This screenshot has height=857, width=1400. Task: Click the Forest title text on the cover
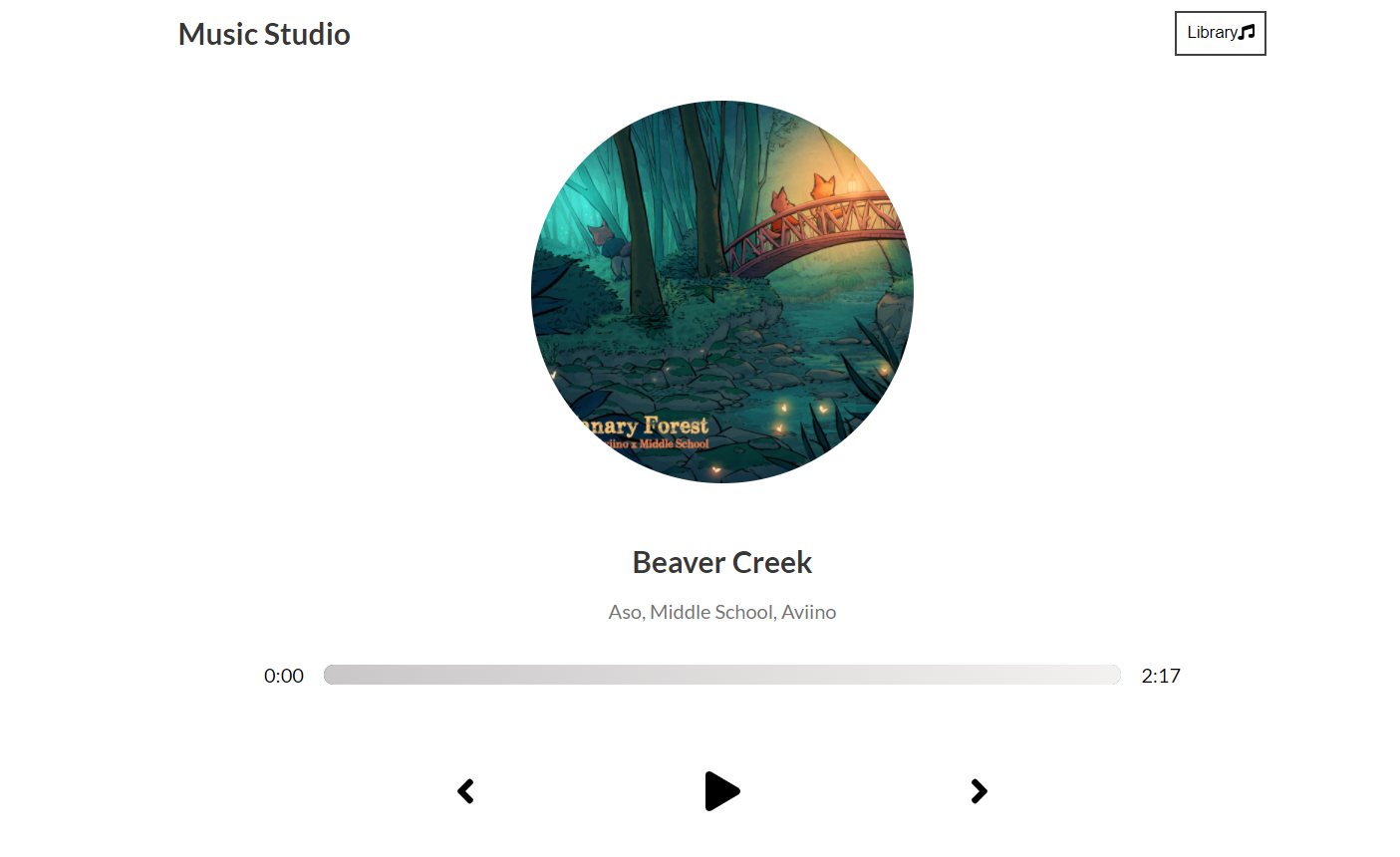(x=676, y=426)
